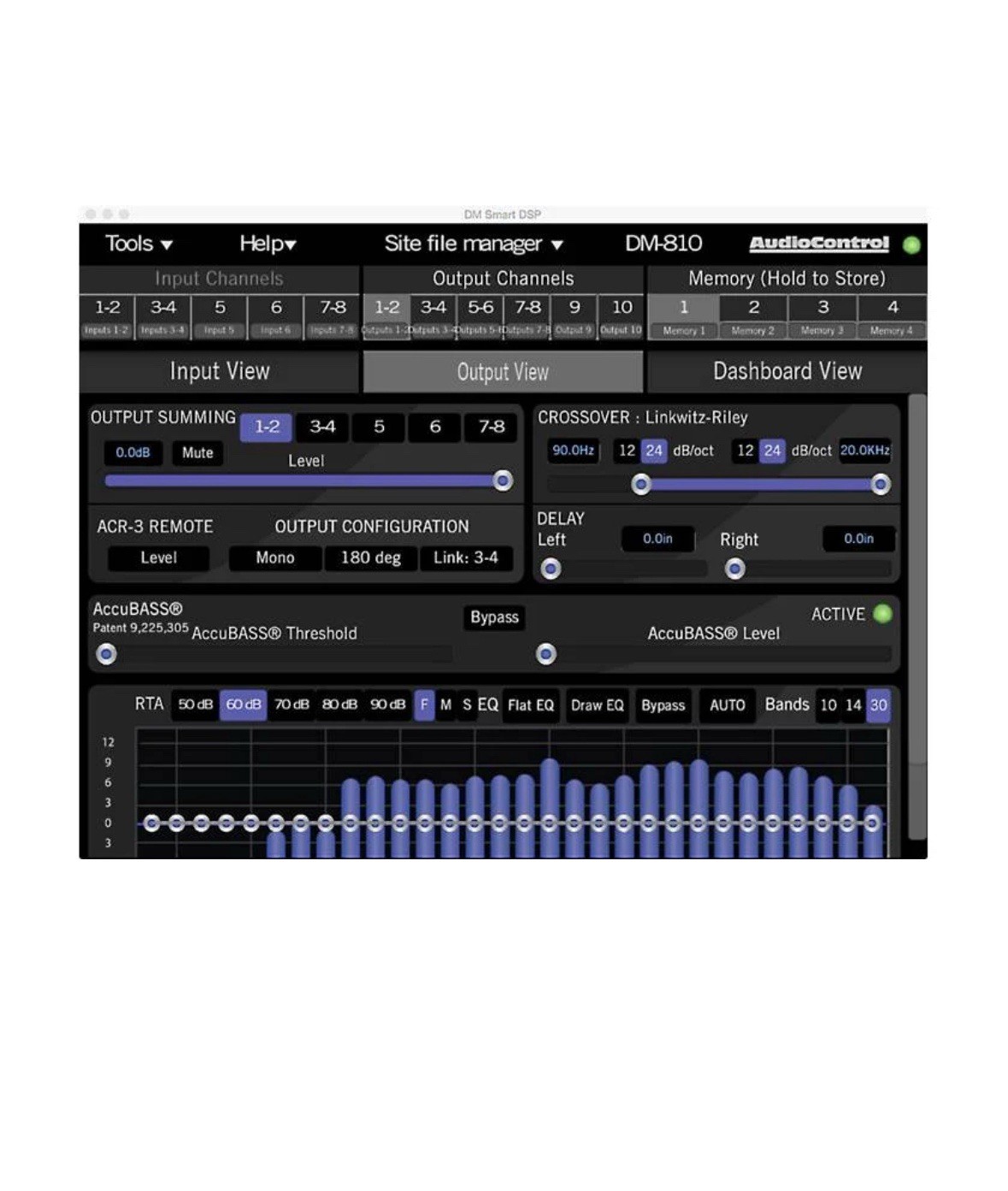This screenshot has height=1191, width=1008.
Task: Select Output Channels 5-6
Action: click(480, 317)
